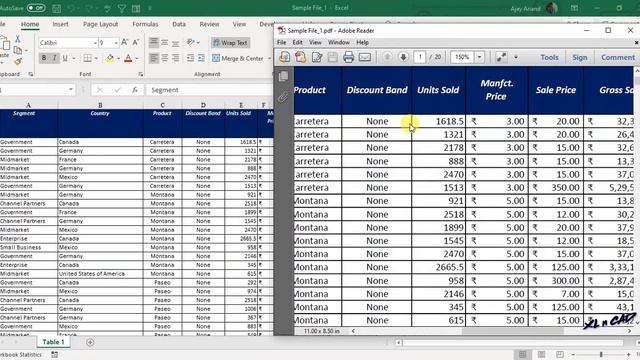Adjust the Excel zoom slider
Image resolution: width=640 pixels, height=360 pixels.
[x=601, y=354]
